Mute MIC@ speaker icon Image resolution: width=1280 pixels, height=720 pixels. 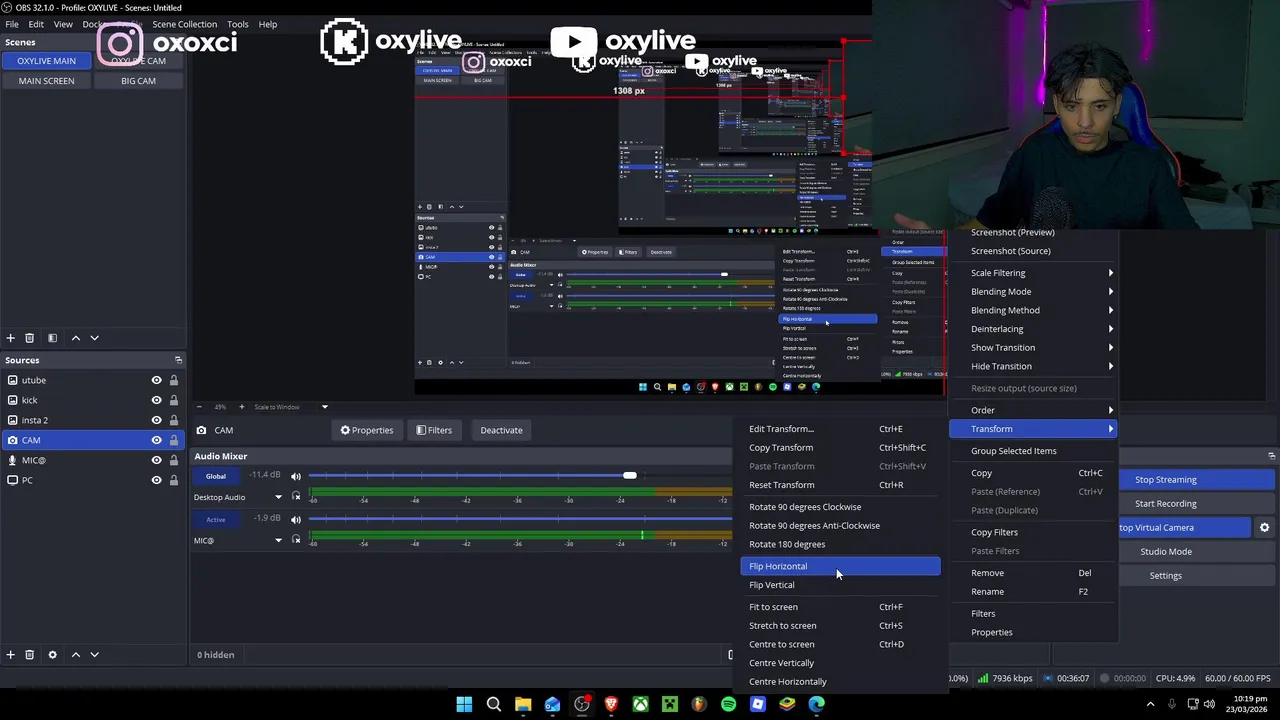296,519
